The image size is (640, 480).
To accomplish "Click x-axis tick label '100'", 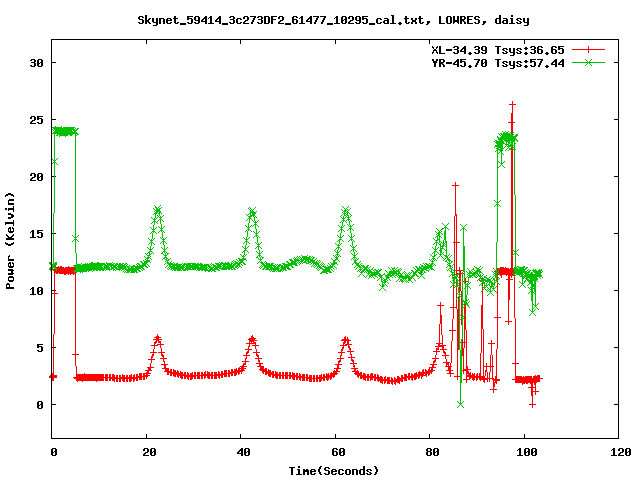I will [527, 452].
